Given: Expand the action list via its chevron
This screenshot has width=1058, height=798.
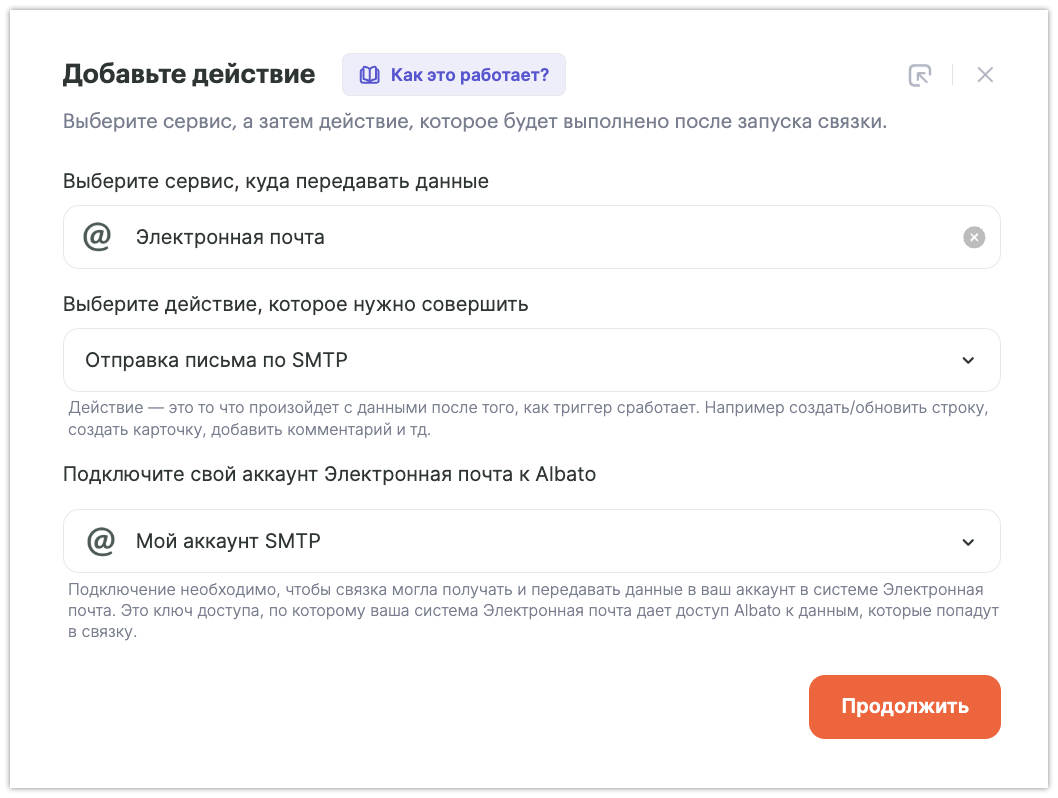Looking at the screenshot, I should 968,360.
